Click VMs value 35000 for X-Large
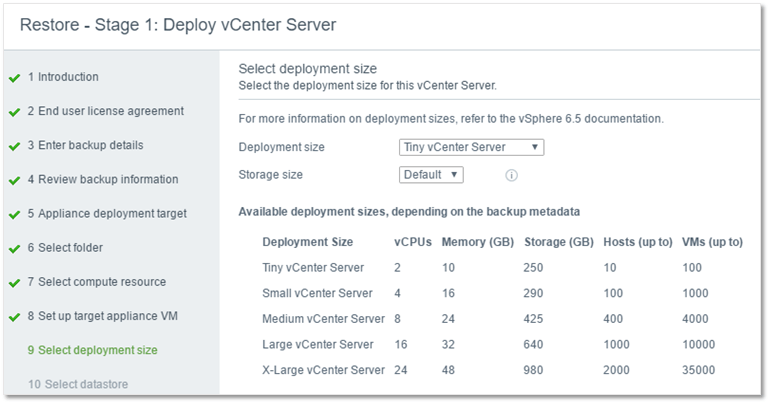This screenshot has width=770, height=404. tap(699, 370)
